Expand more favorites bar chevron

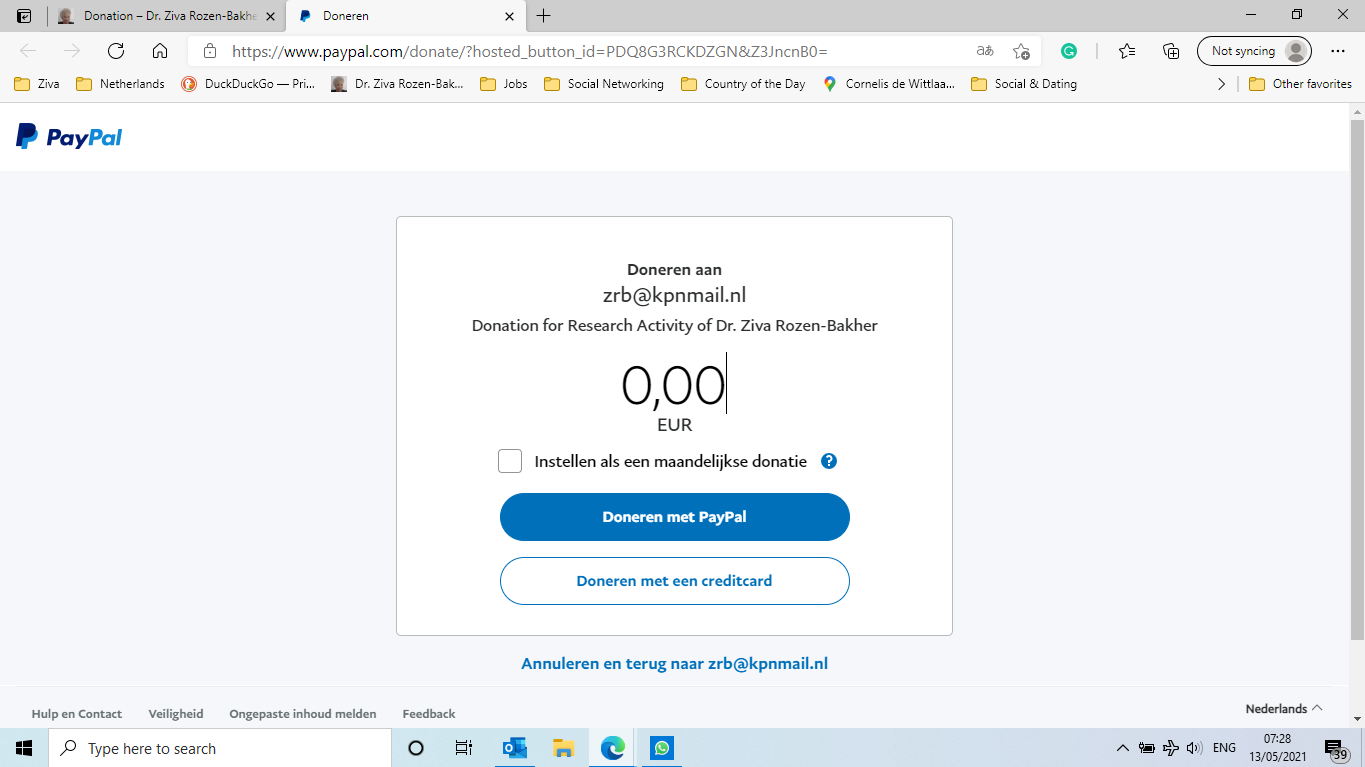(1221, 84)
